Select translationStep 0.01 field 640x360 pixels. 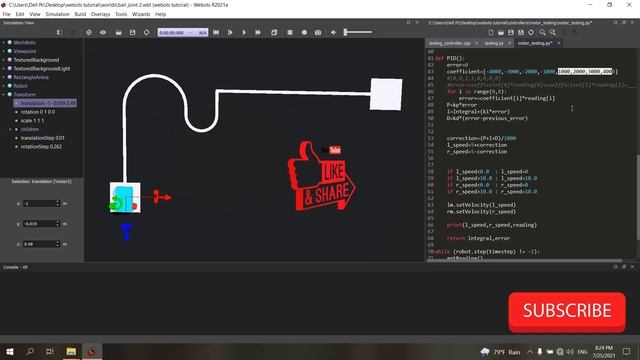click(42, 138)
